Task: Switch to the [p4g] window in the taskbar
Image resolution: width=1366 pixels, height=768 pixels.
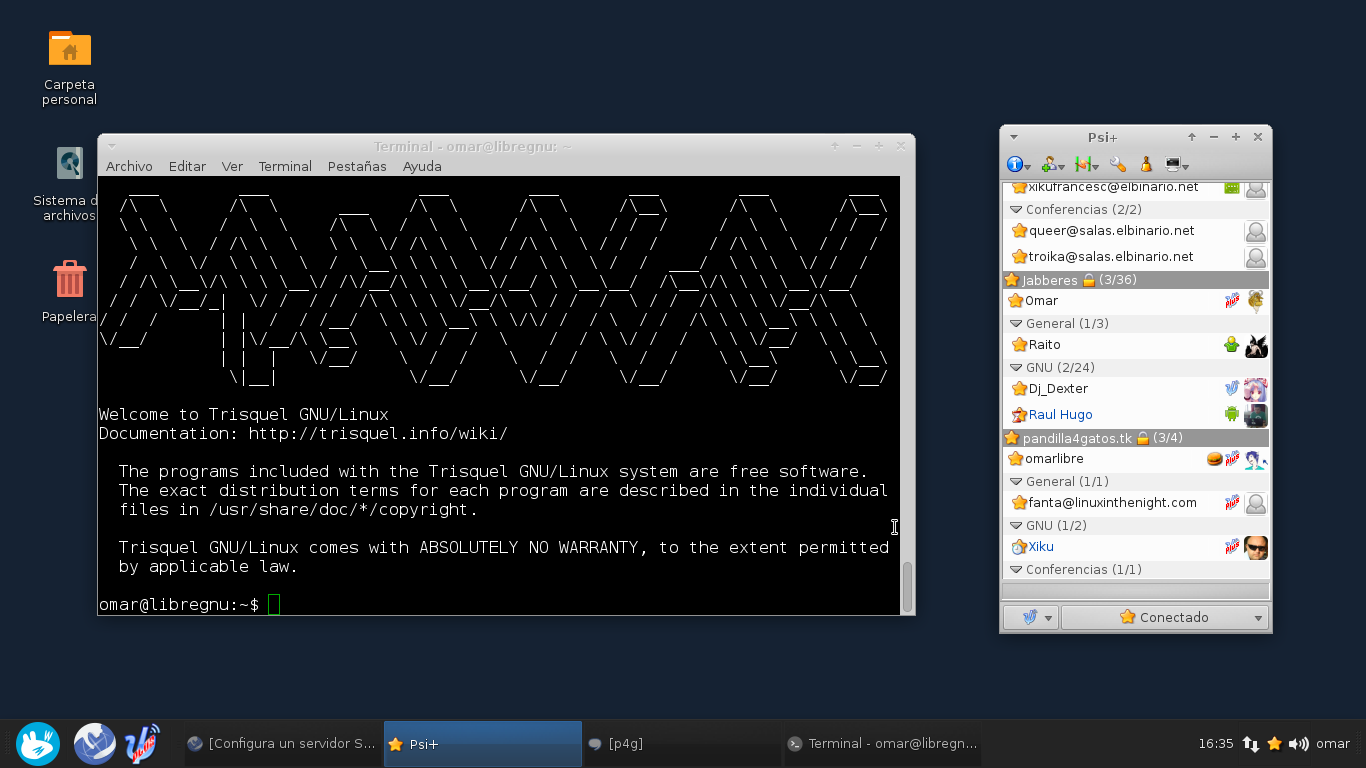Action: point(682,744)
